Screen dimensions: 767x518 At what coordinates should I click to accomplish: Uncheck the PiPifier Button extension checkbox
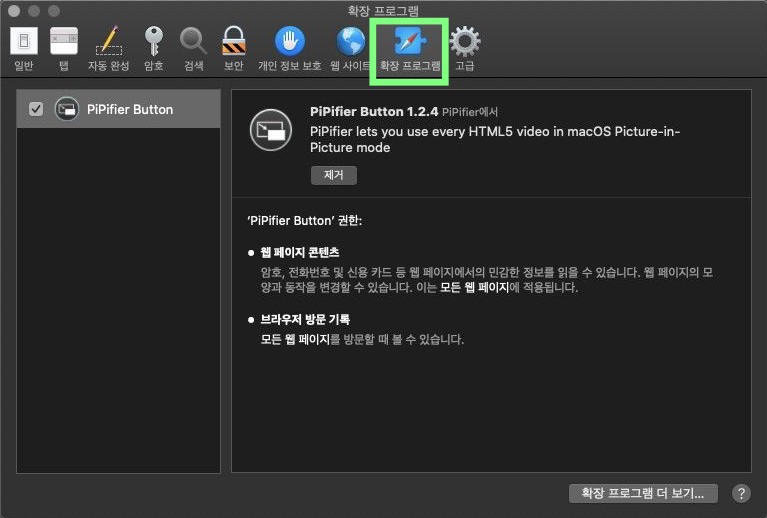[36, 109]
